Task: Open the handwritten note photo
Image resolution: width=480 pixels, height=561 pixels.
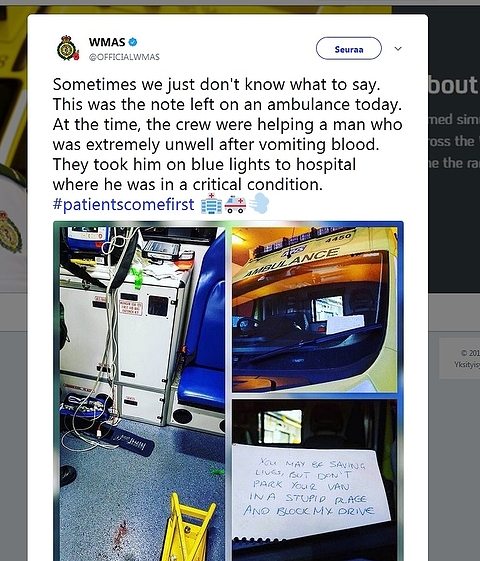Action: 314,480
